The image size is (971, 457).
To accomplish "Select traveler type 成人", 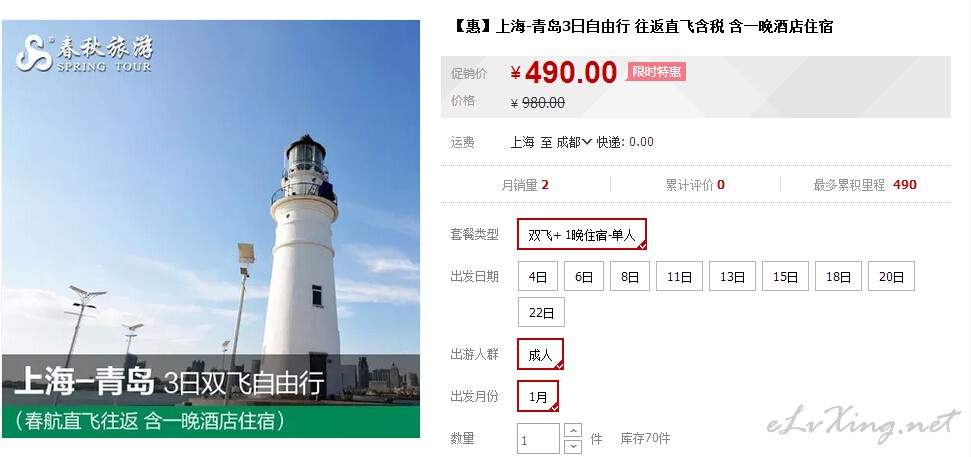I will (540, 354).
